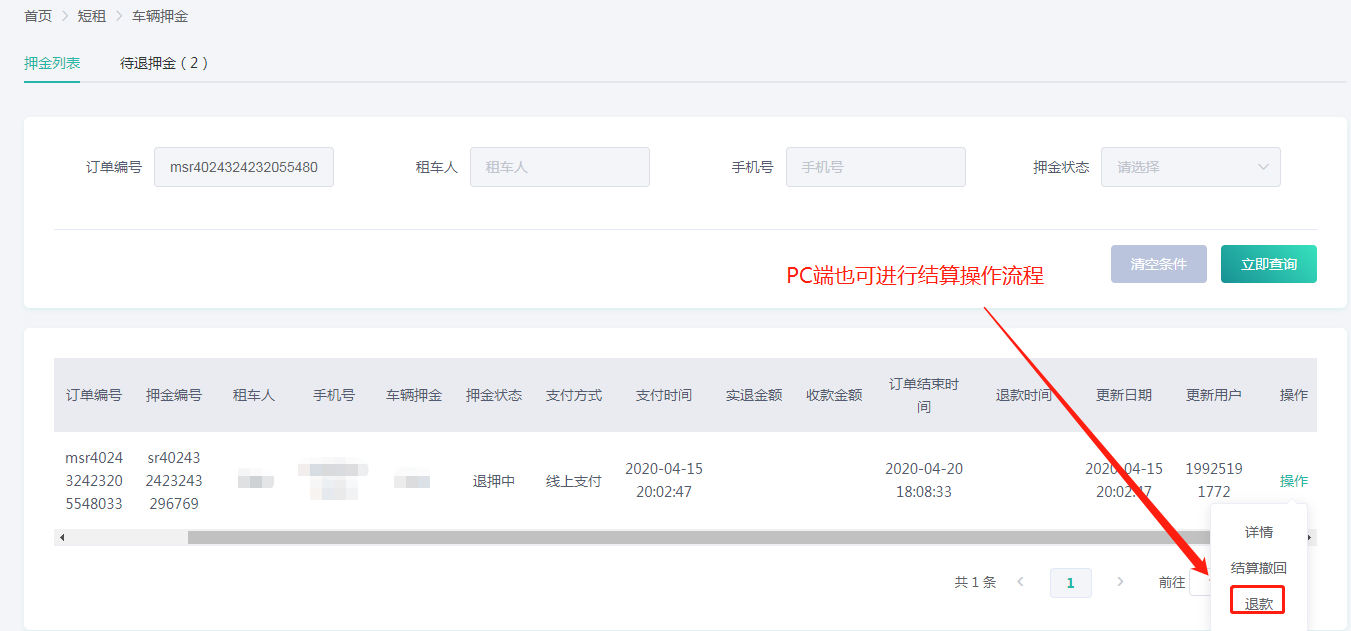
Task: Choose 结算撤回 in the action menu
Action: [x=1258, y=568]
